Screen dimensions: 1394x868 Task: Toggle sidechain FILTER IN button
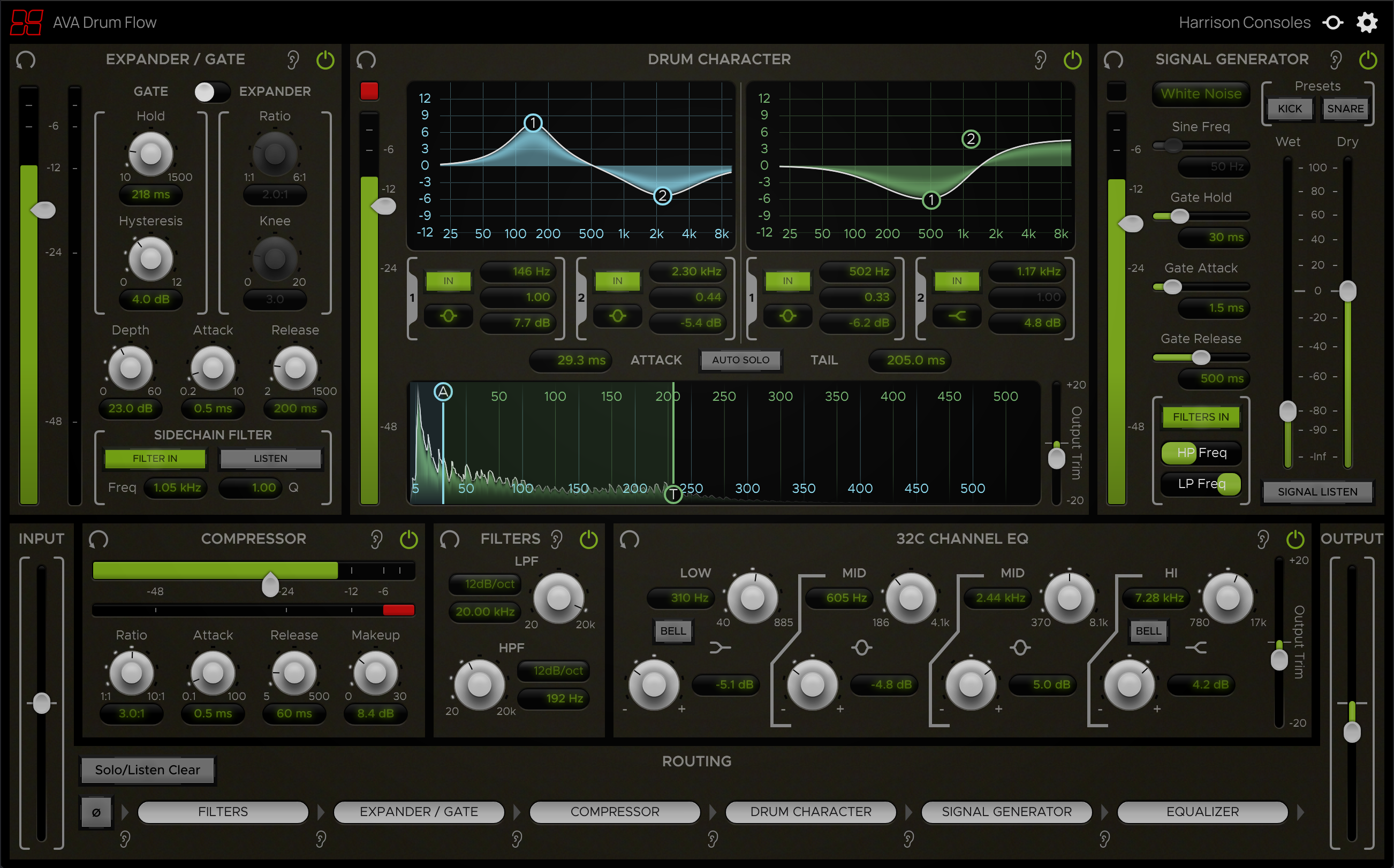pyautogui.click(x=155, y=458)
